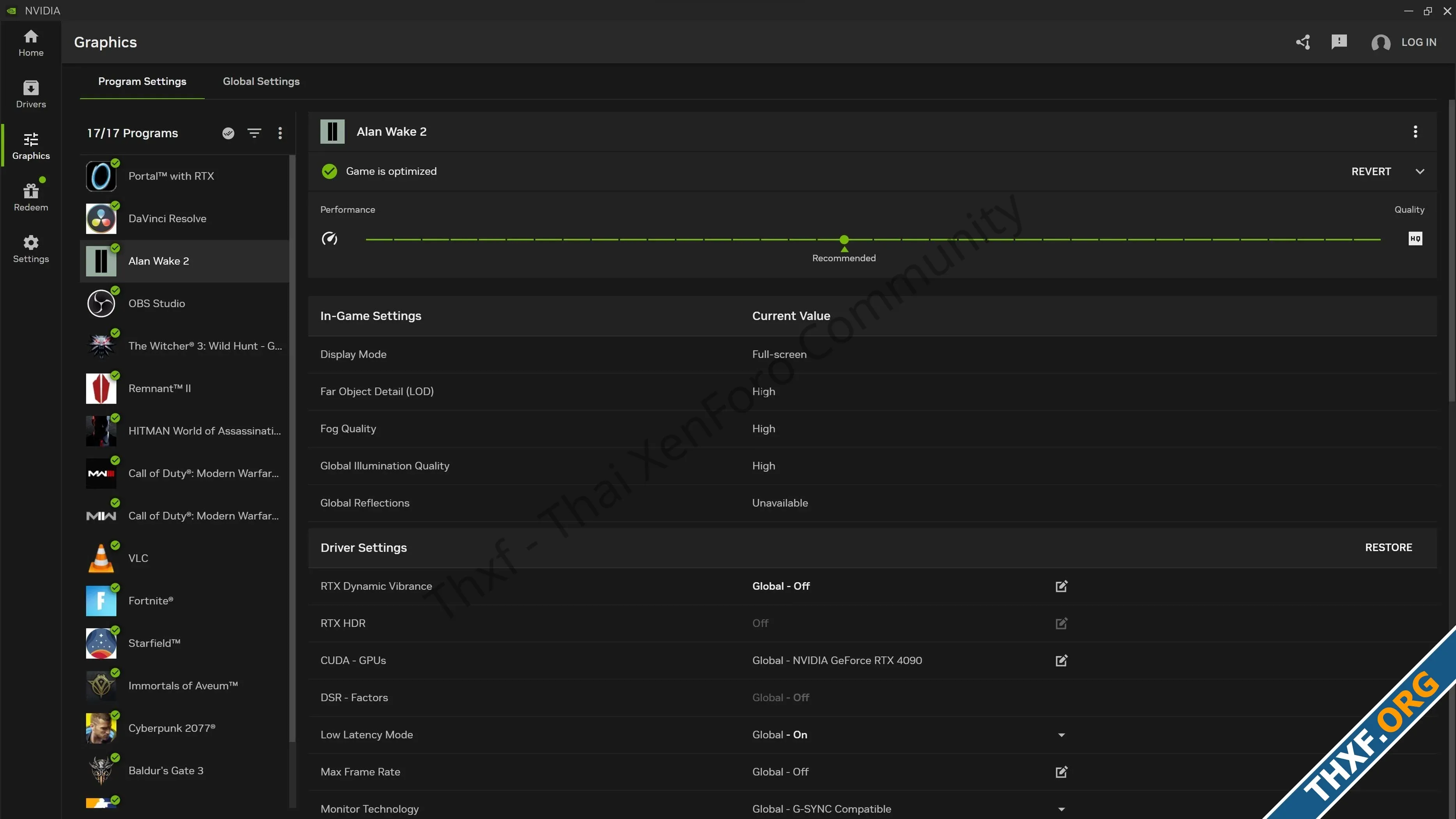Click the user avatar icon
The image size is (1456, 819).
(1380, 43)
